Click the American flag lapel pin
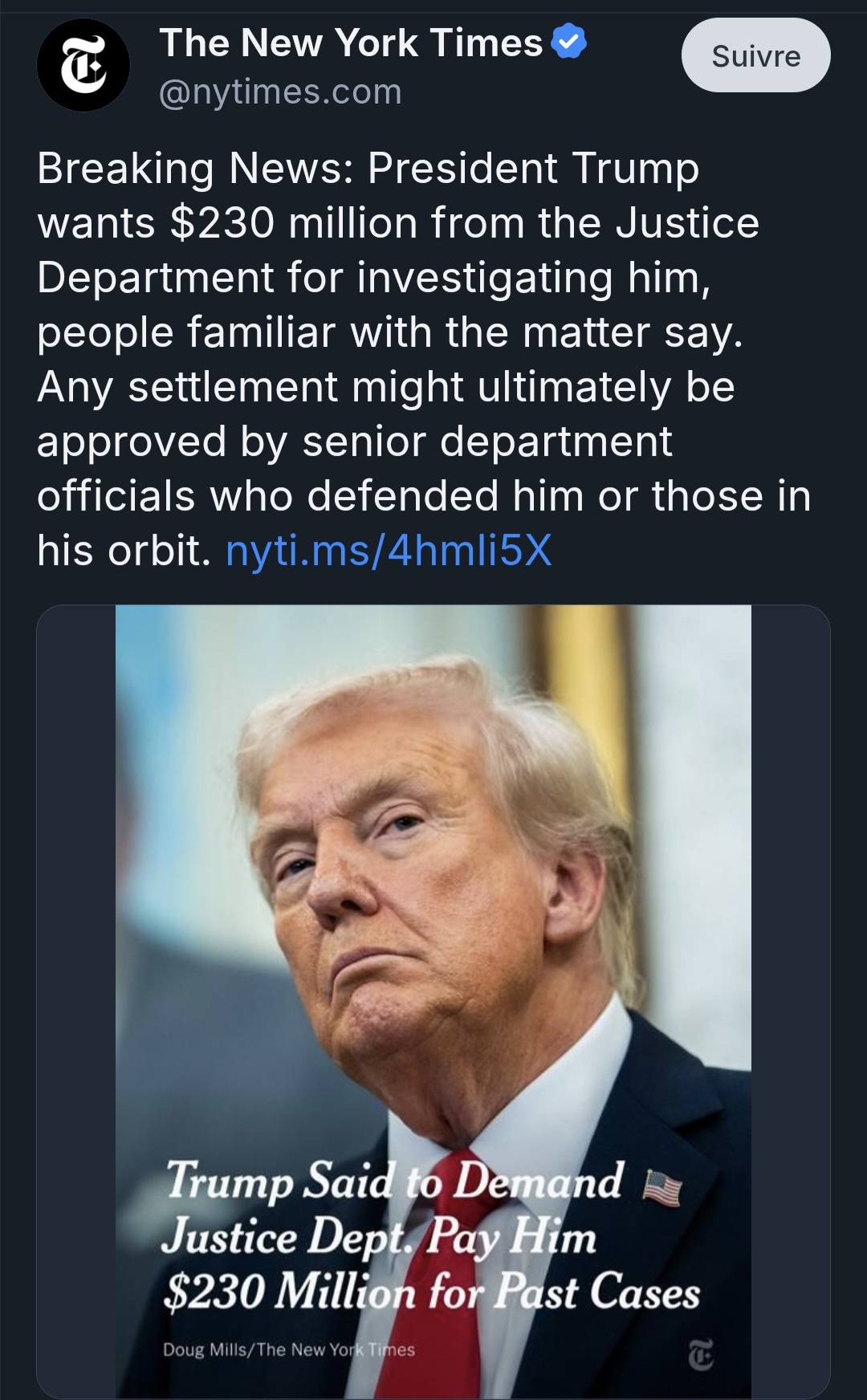Screen dimensions: 867x1400 pyautogui.click(x=663, y=1187)
